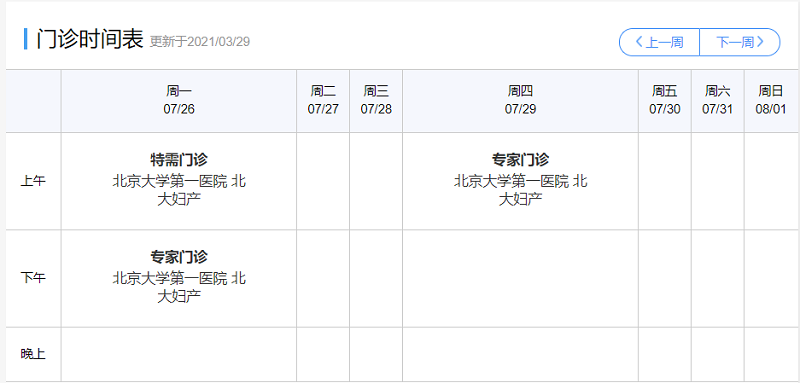Viewport: 800px width, 383px height.
Task: Click the 上午 row label
Action: point(33,181)
